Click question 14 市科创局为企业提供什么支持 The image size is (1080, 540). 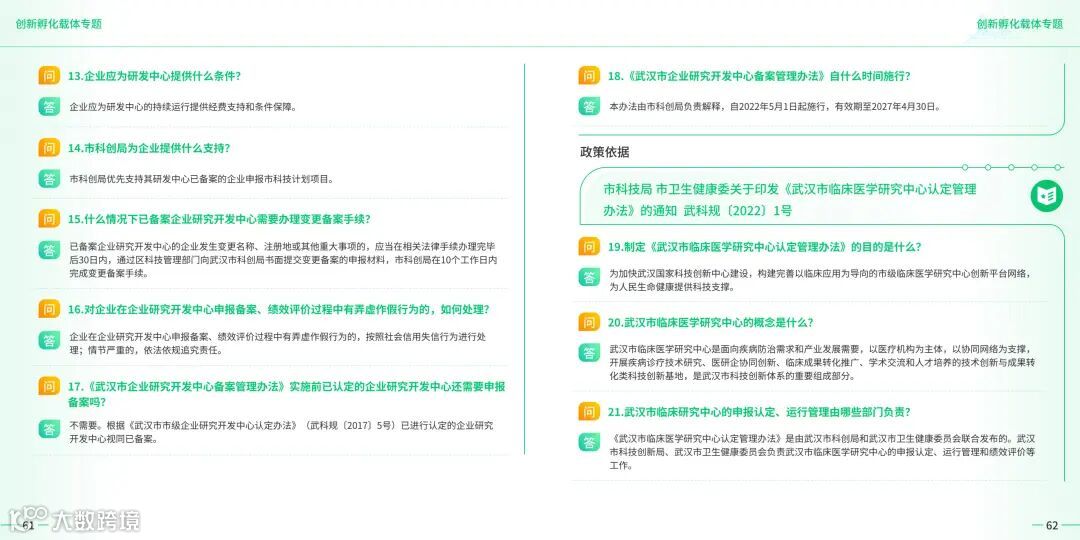(x=149, y=147)
